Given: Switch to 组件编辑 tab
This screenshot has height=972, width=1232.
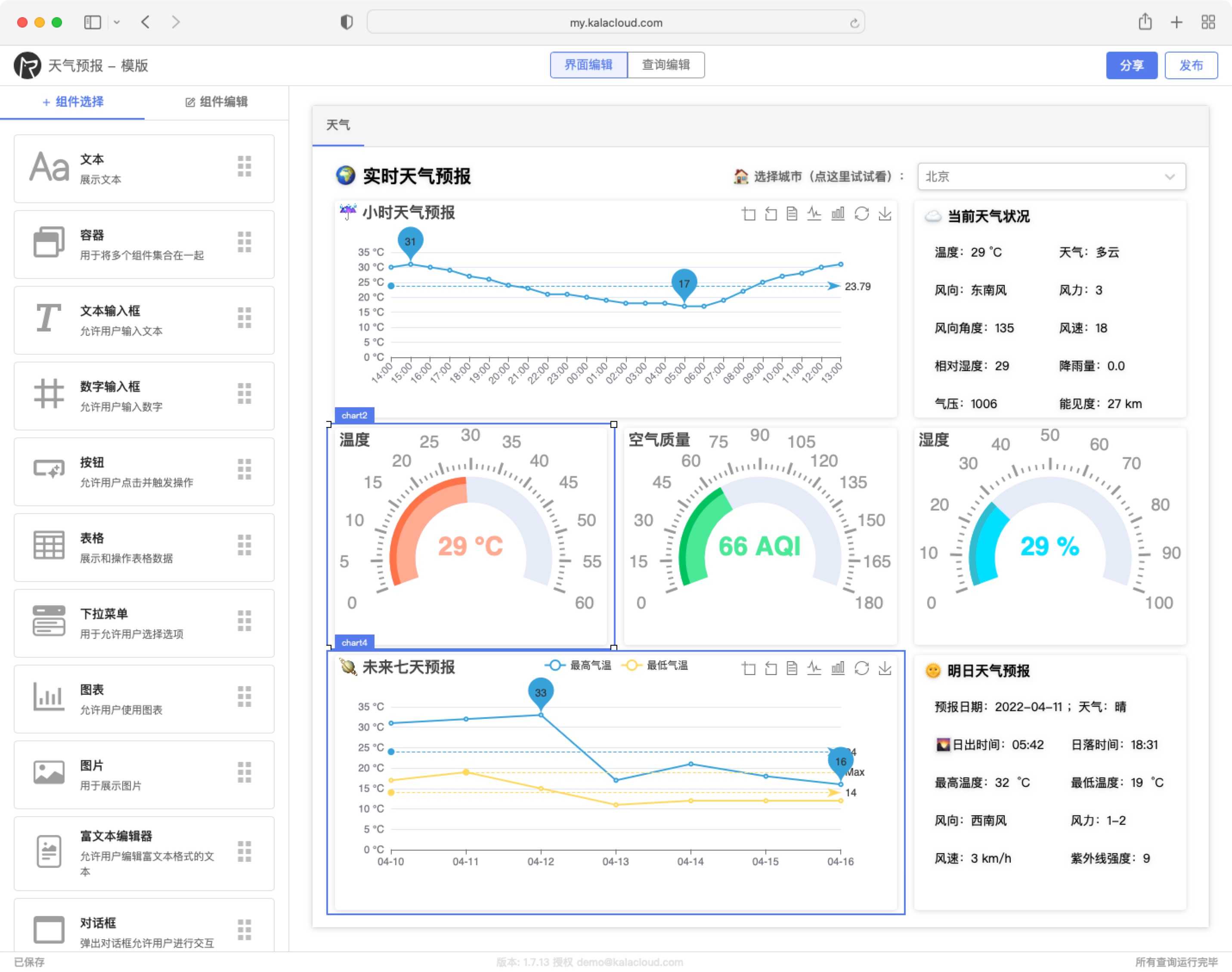Looking at the screenshot, I should [216, 102].
